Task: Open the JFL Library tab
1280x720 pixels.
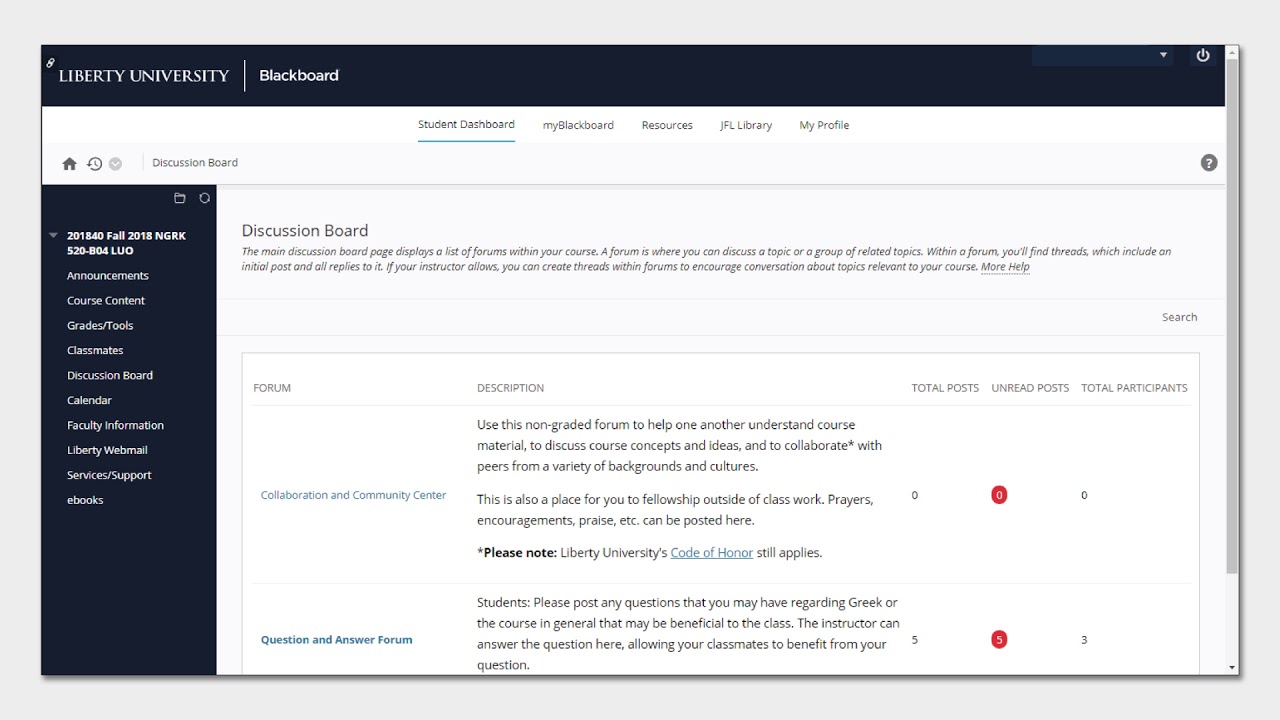Action: [x=746, y=125]
